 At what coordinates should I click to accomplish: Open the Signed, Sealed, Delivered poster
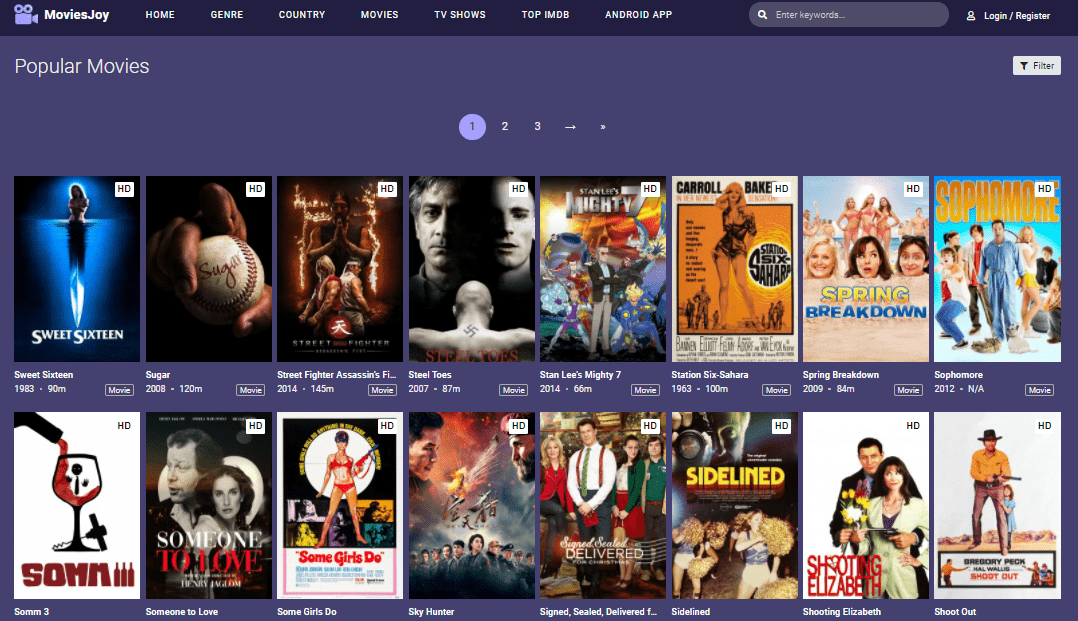click(x=603, y=505)
